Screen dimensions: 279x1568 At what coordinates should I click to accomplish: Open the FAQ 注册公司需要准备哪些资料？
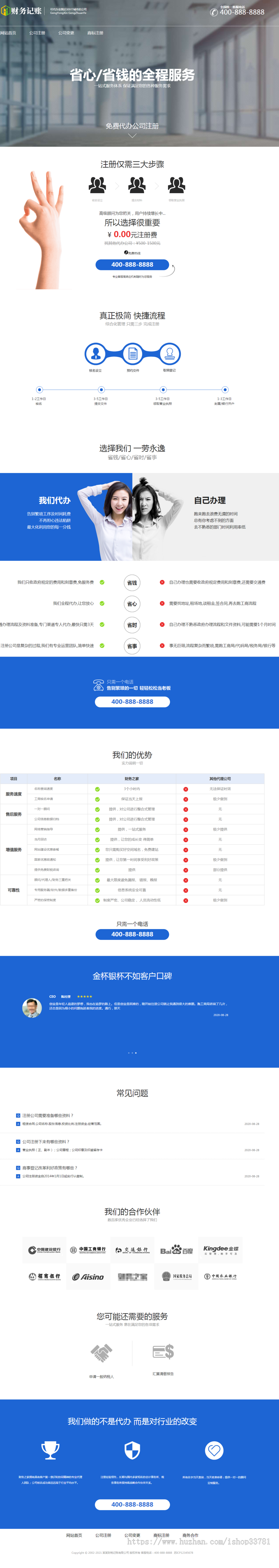[x=47, y=1116]
